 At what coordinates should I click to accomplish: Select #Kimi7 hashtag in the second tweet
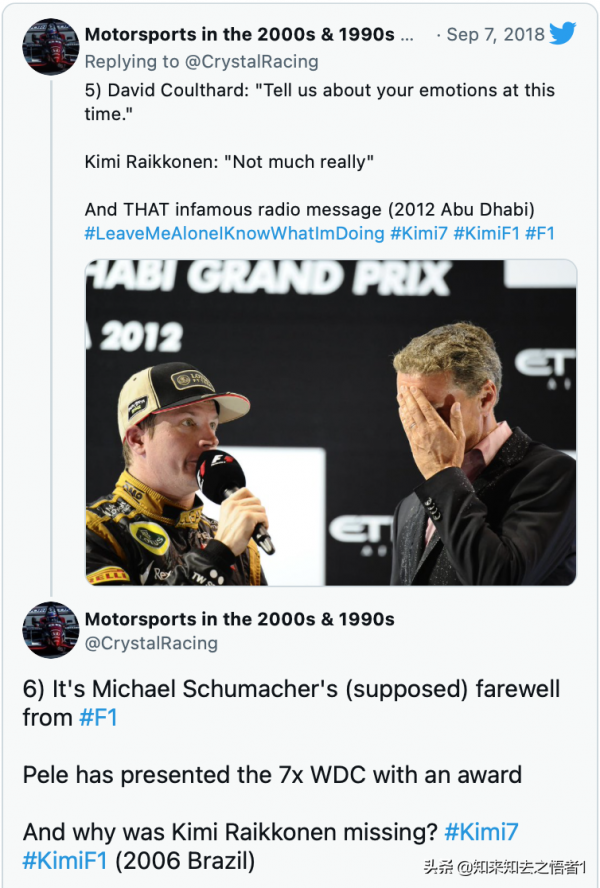pos(481,831)
